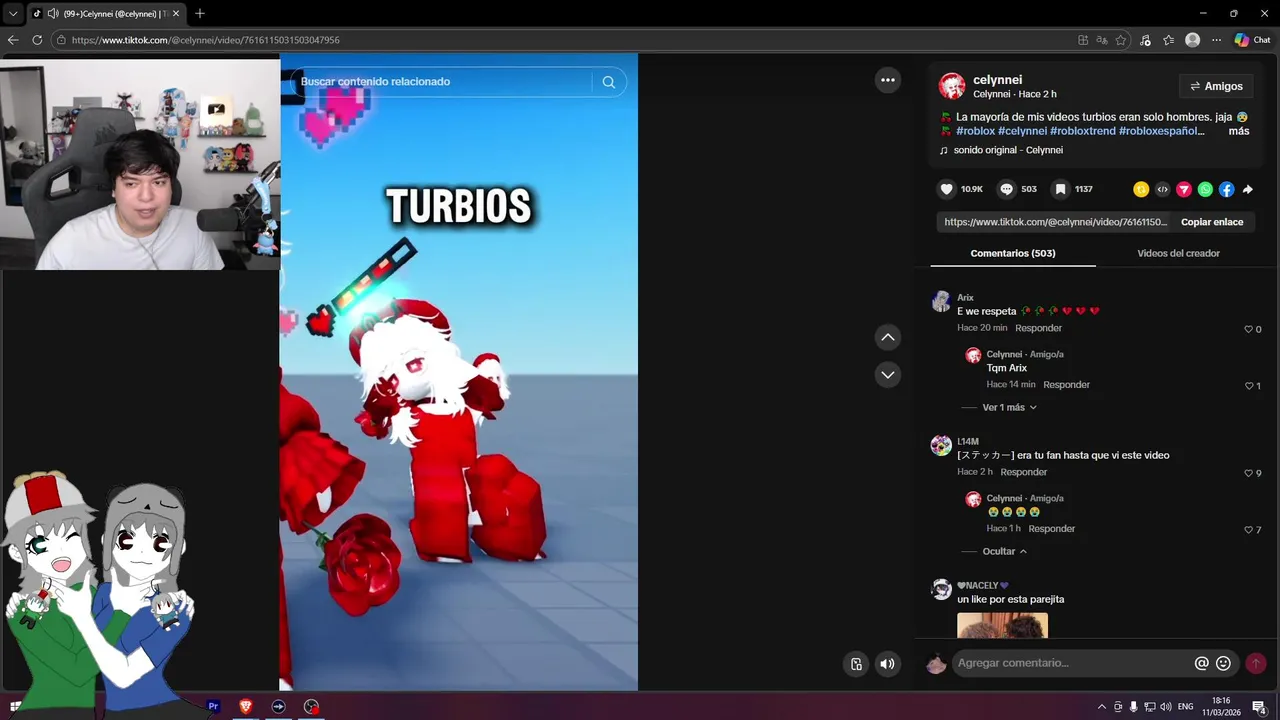1280x720 pixels.
Task: Click the search magnifier in video search bar
Action: 608,82
